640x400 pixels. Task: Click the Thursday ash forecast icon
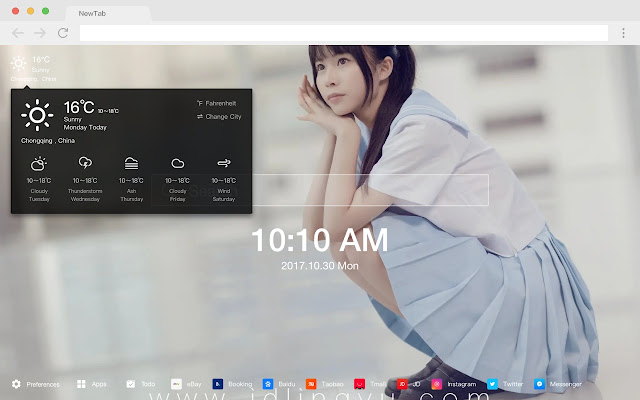pyautogui.click(x=131, y=163)
